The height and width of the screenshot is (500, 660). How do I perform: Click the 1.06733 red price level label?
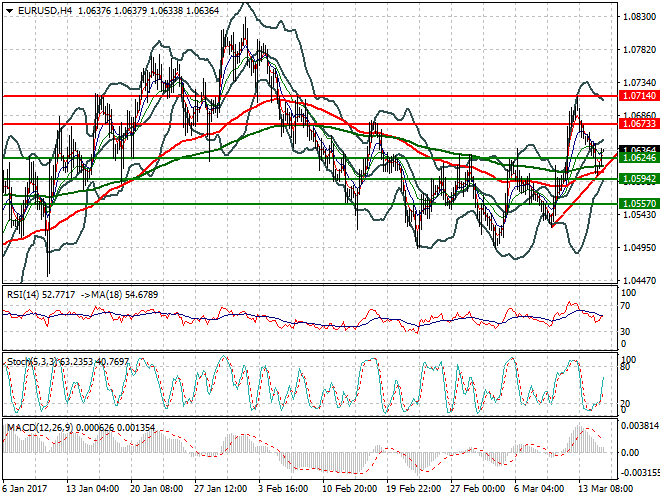click(639, 124)
